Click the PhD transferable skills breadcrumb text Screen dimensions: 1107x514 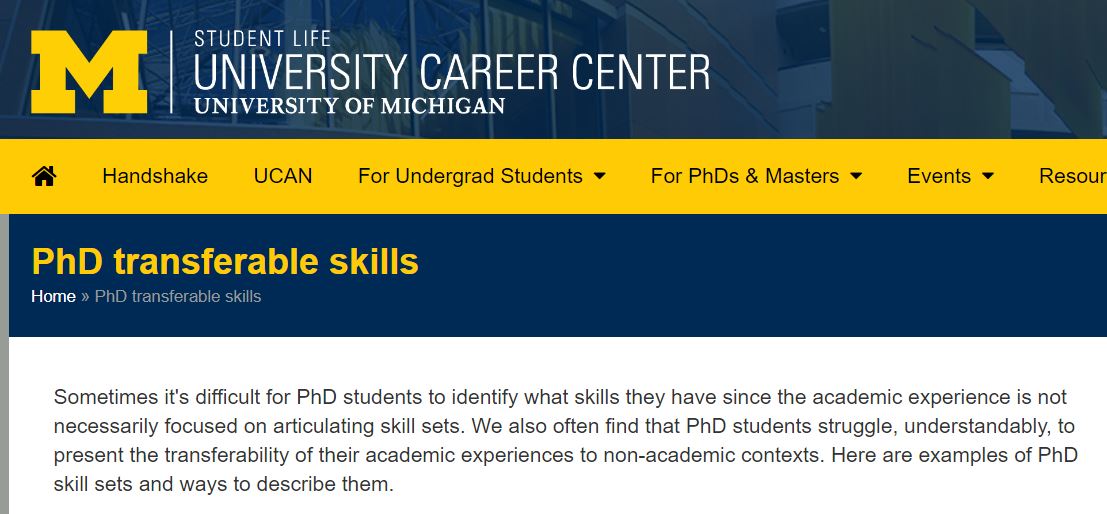click(x=177, y=296)
